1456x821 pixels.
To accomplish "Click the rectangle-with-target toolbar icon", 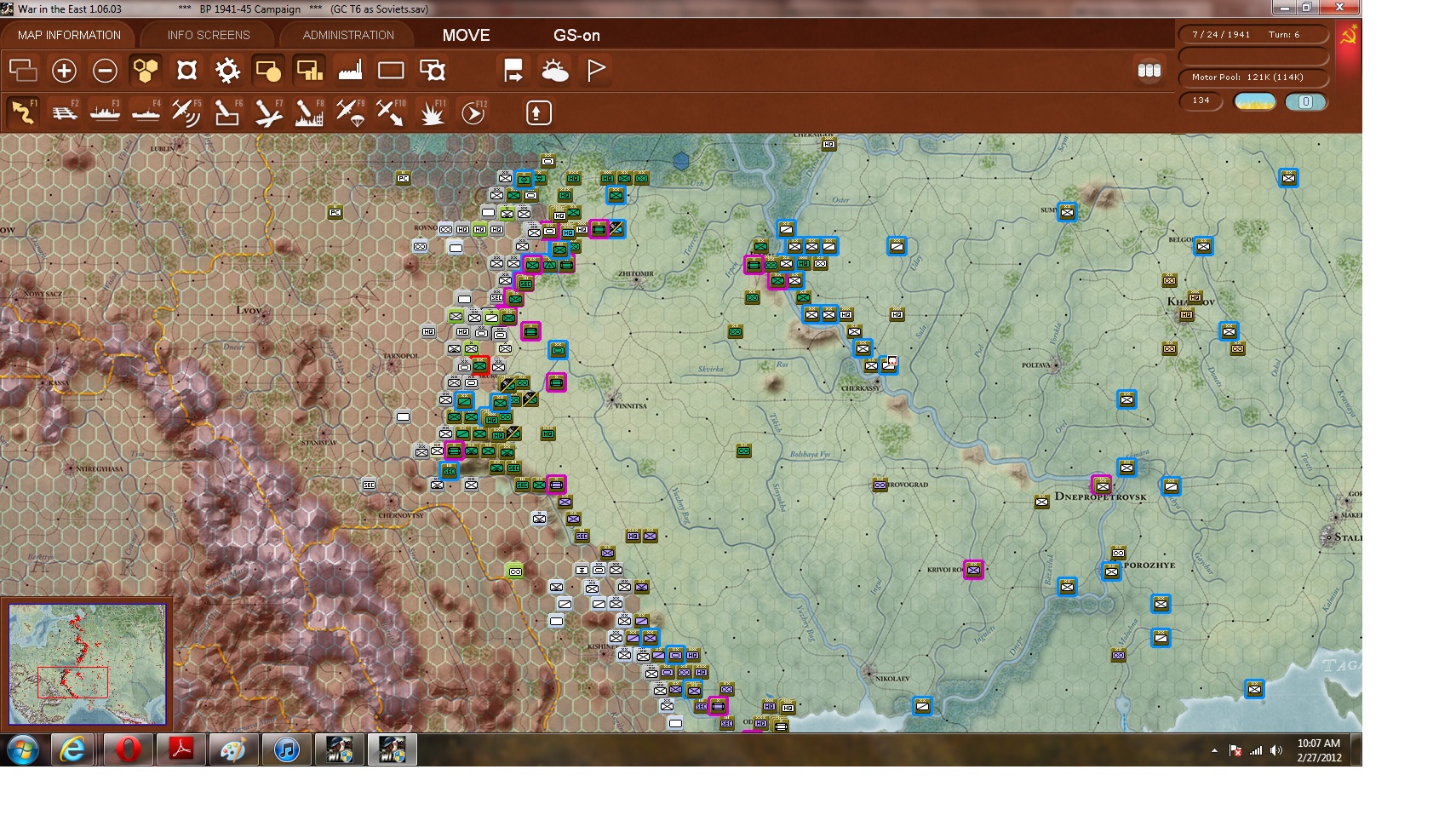I will pyautogui.click(x=432, y=70).
